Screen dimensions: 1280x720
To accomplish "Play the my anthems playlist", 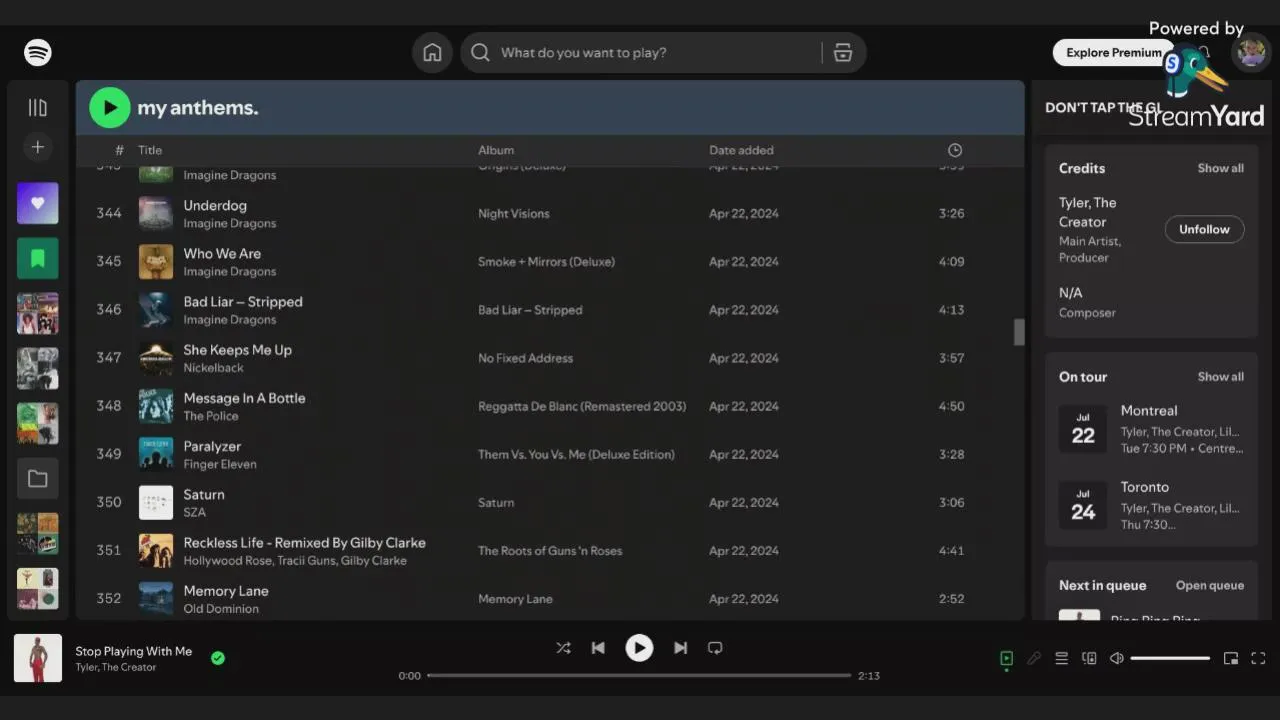I will (x=110, y=108).
